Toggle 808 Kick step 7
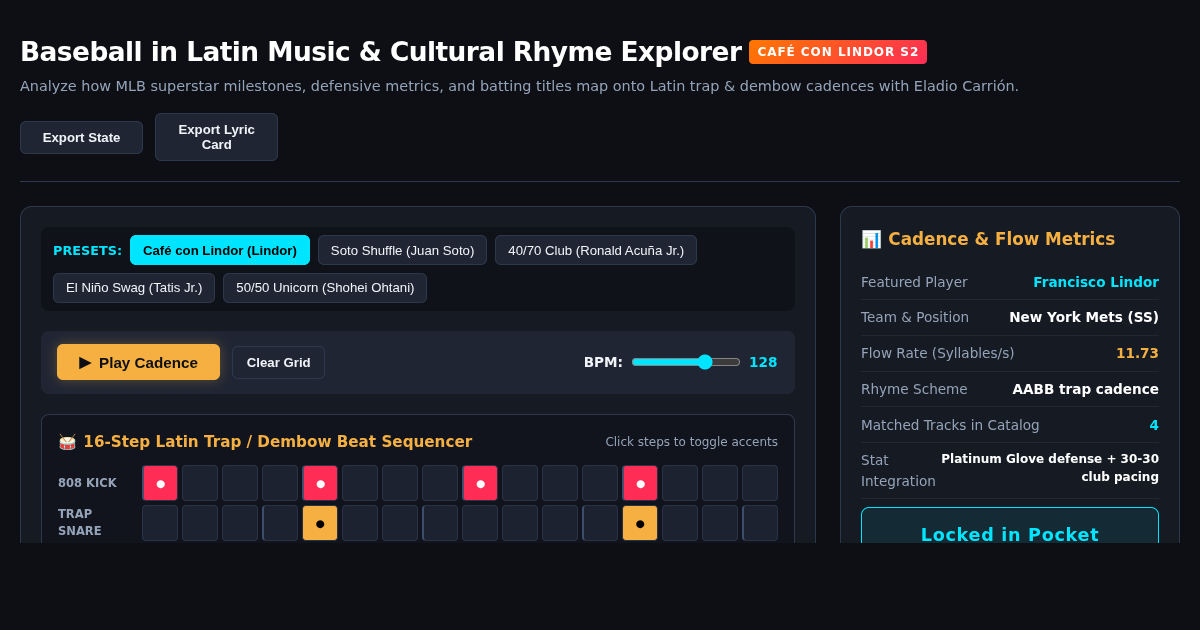 point(400,483)
